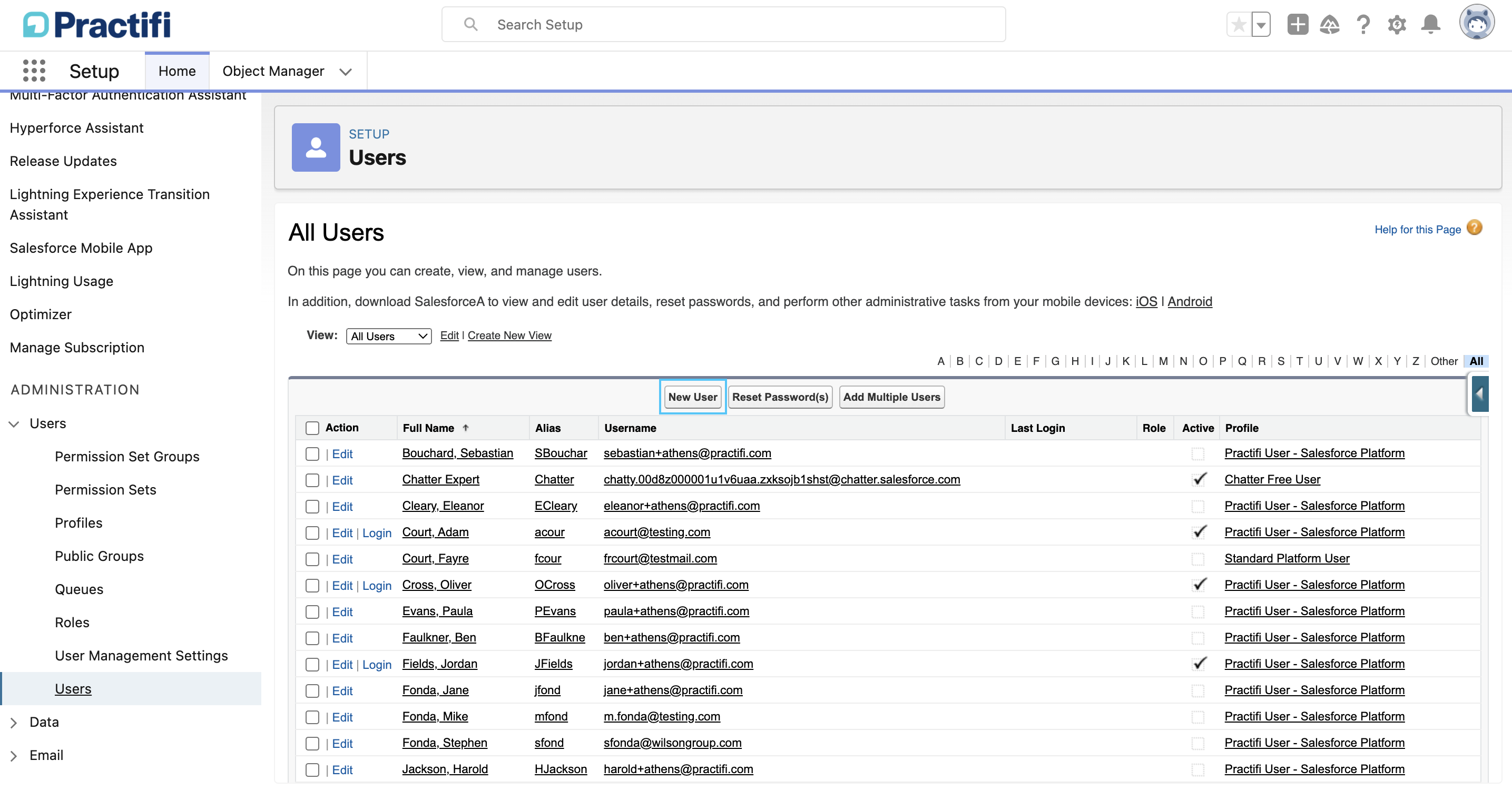The image size is (1512, 790).
Task: Open Help for this Page link
Action: [x=1418, y=230]
